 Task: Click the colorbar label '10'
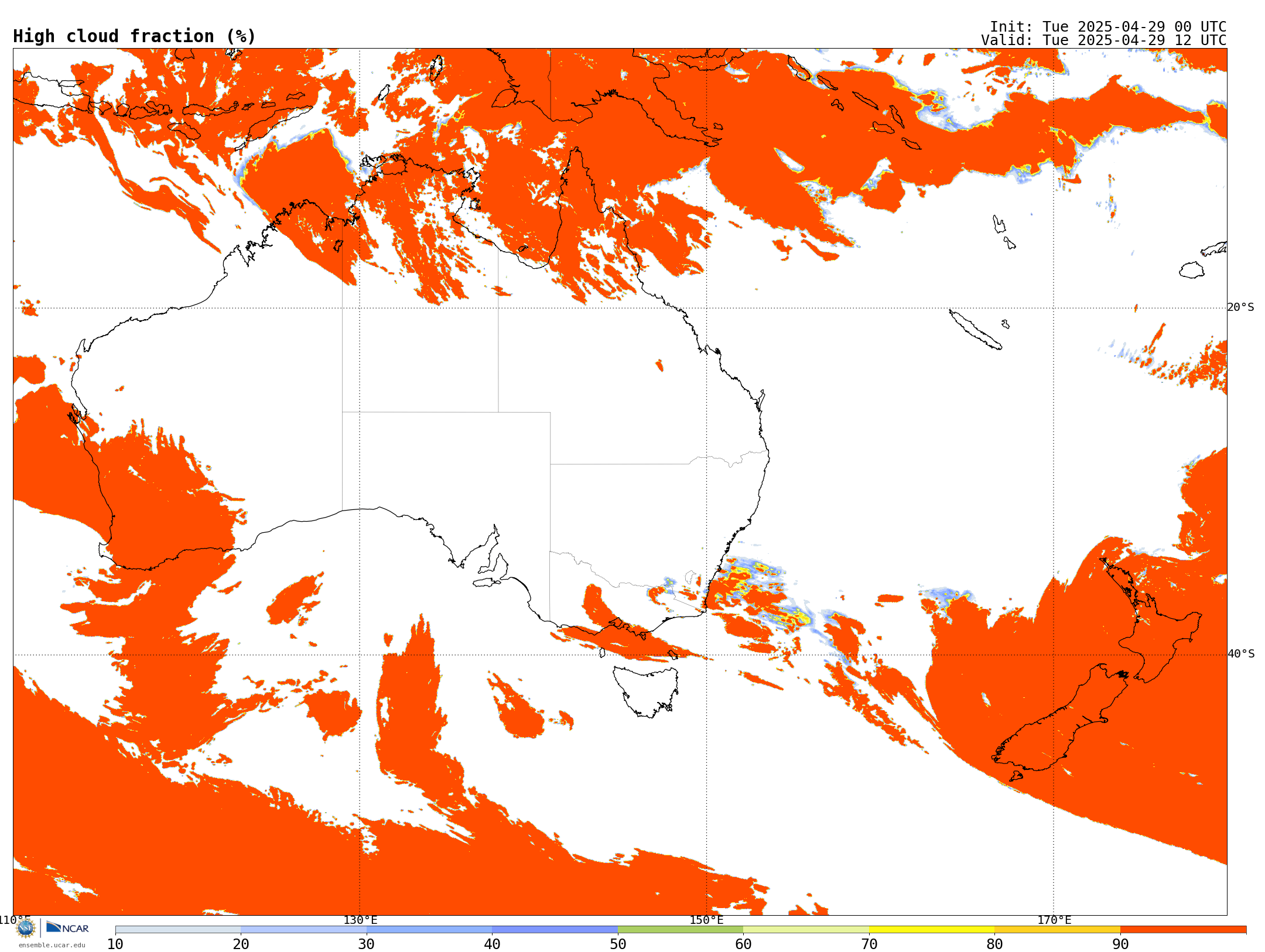click(x=115, y=944)
